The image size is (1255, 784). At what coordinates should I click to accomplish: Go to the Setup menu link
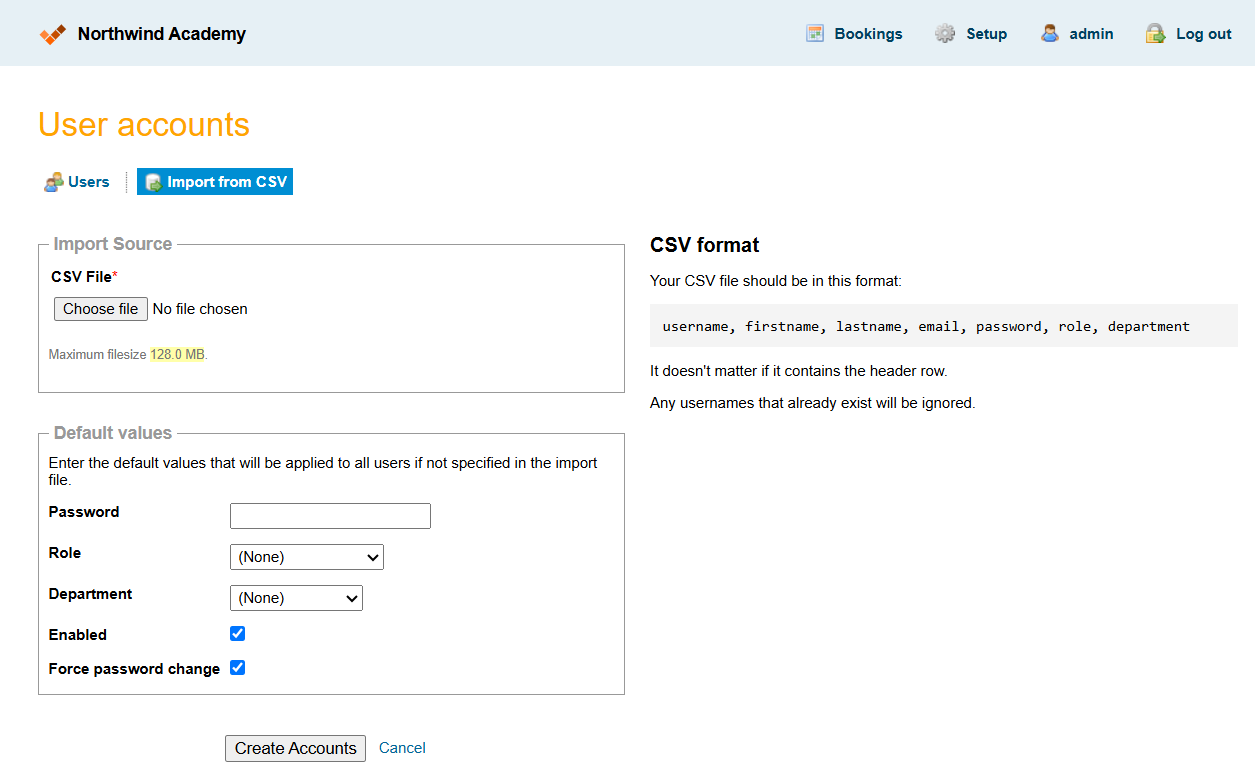click(986, 34)
